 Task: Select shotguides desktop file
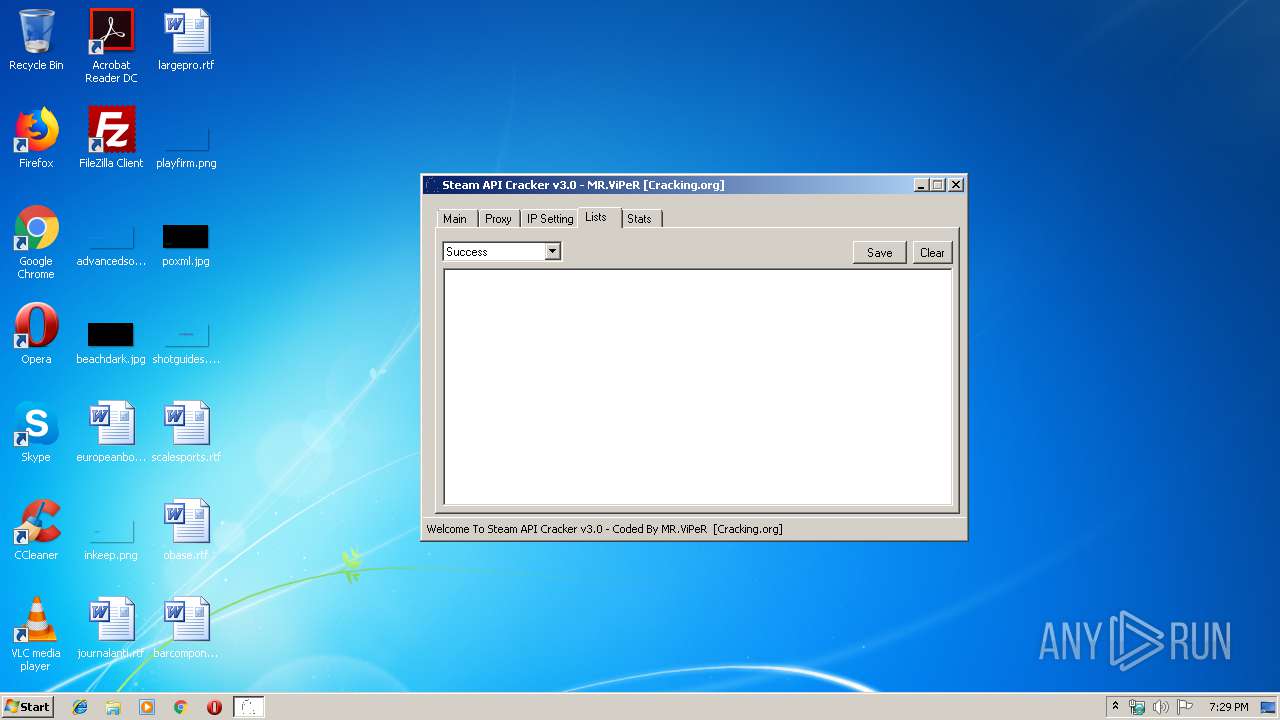click(186, 344)
